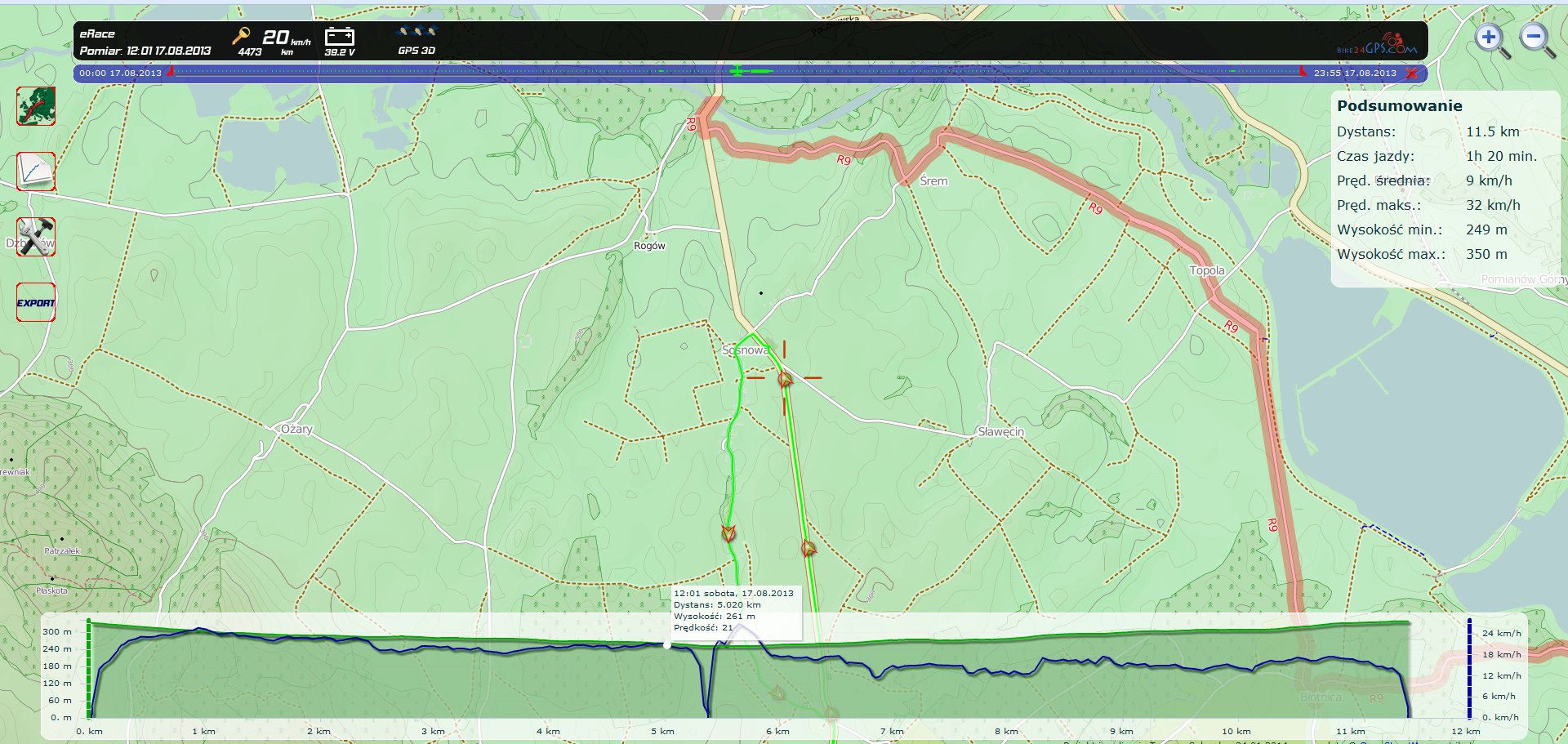Click the timeline end time 23:55 17.08.2013
This screenshot has width=1568, height=744.
coord(1355,73)
